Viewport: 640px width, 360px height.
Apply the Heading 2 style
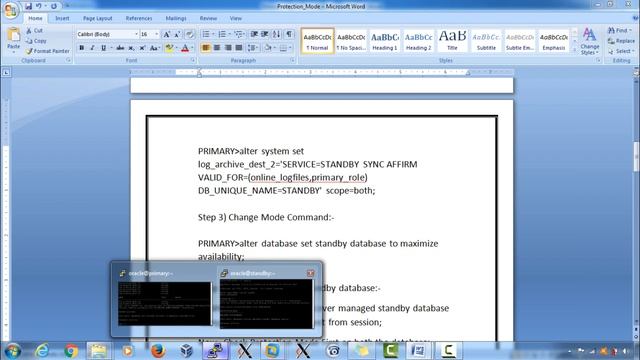pos(418,41)
